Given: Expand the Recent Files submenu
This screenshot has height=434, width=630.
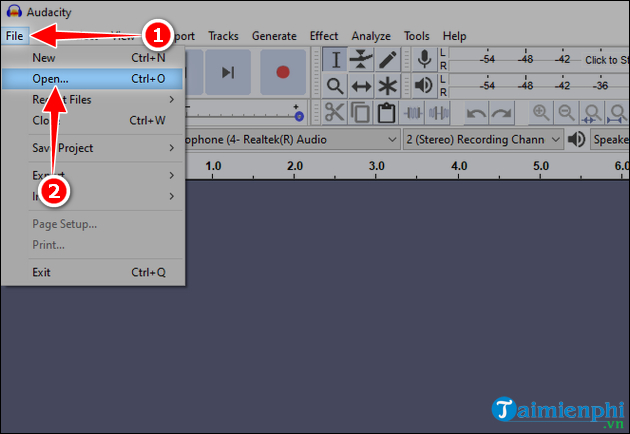Looking at the screenshot, I should [x=92, y=100].
